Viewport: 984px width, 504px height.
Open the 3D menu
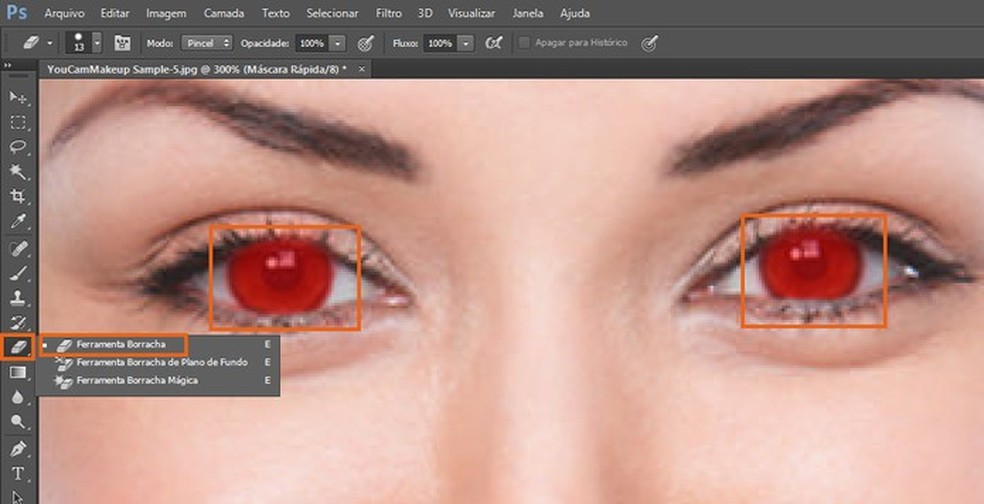tap(425, 13)
